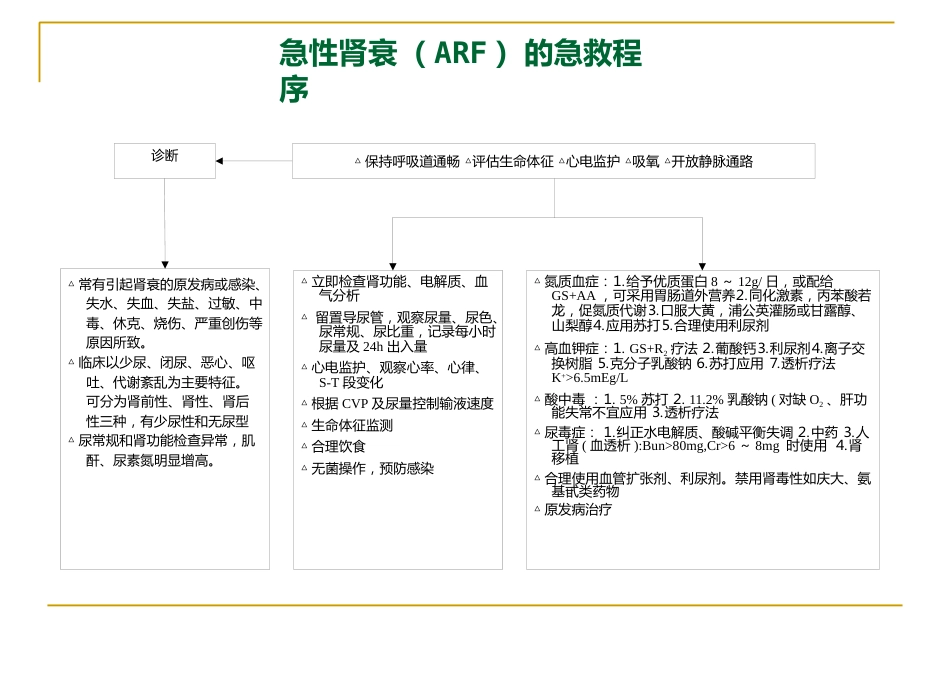Viewport: 950px width, 673px height.
Task: Click the bullet 常有引起肾衰的原发病或感染
Action: pyautogui.click(x=170, y=285)
